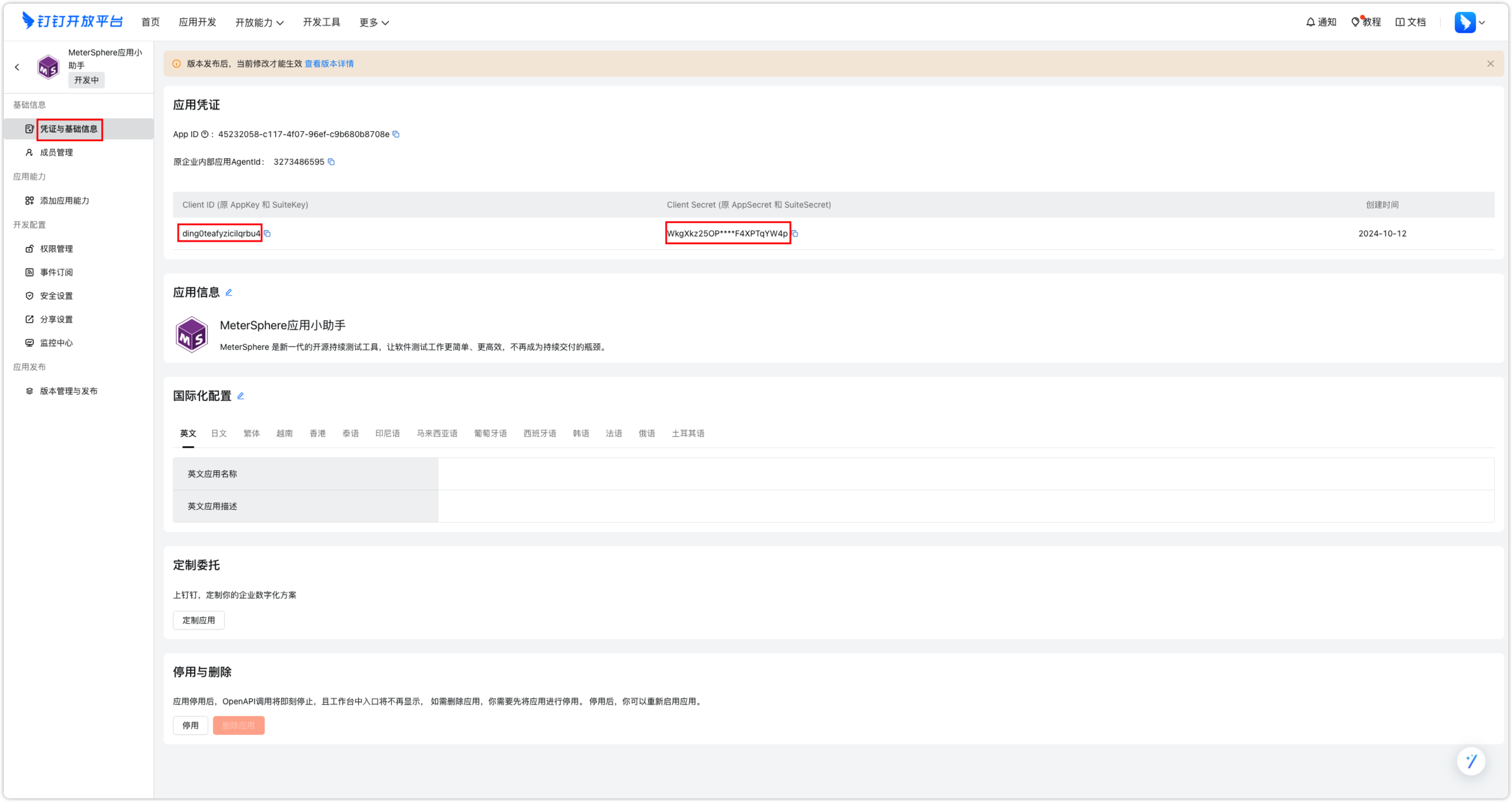Click the App ID help question icon

205,134
